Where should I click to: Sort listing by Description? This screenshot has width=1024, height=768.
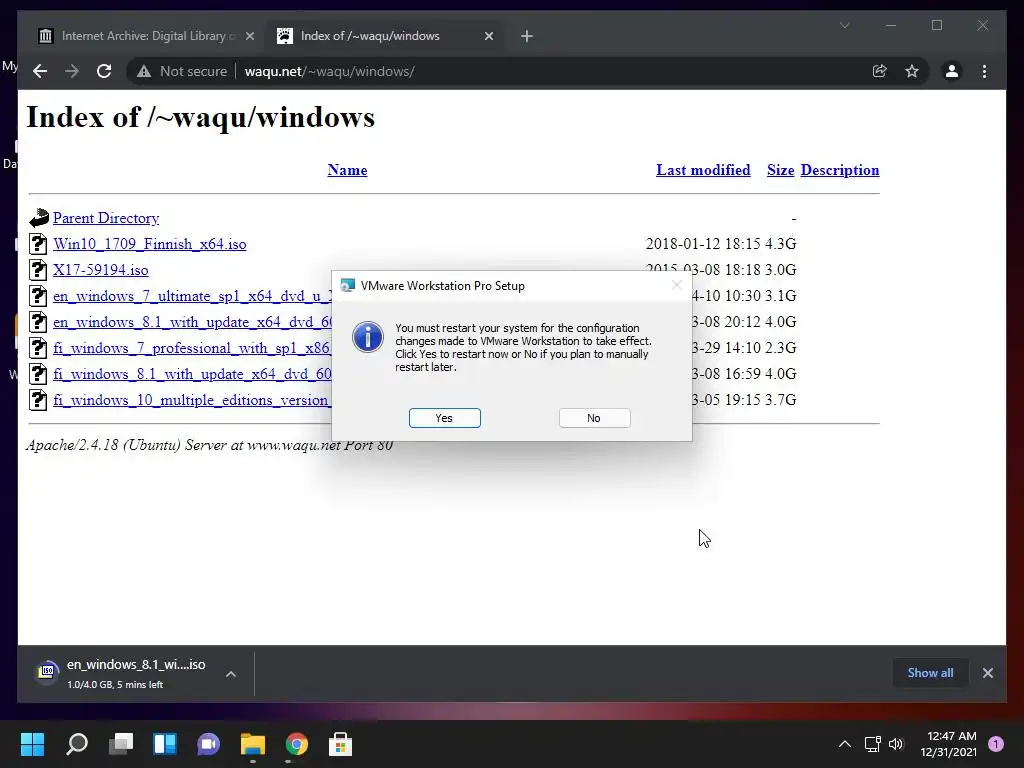click(840, 170)
